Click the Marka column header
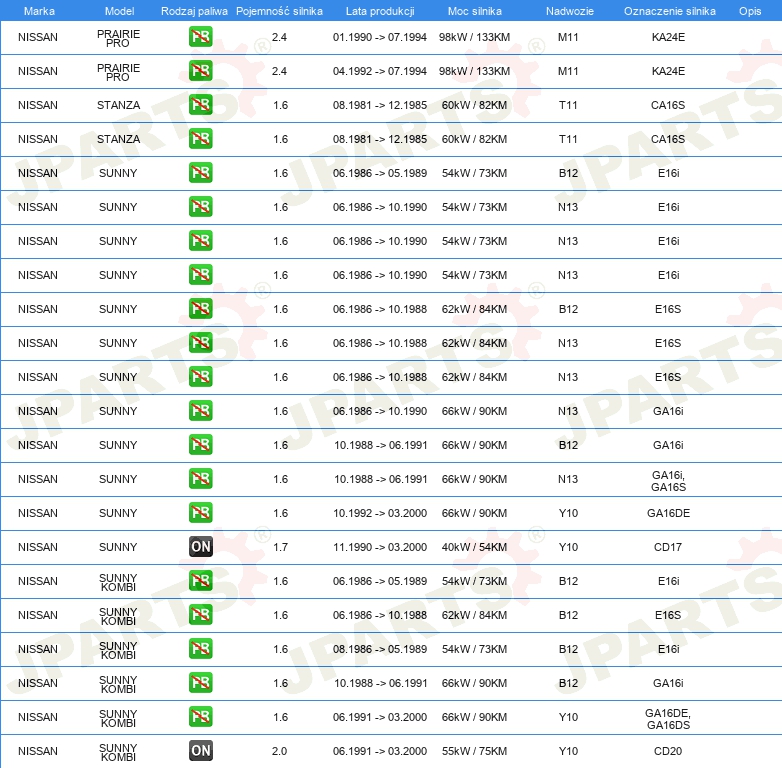Screen dimensions: 782x768 coord(39,11)
